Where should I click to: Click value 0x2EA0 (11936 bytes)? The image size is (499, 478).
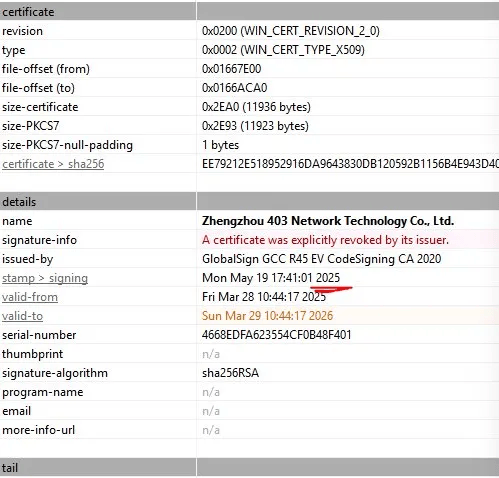pos(256,107)
